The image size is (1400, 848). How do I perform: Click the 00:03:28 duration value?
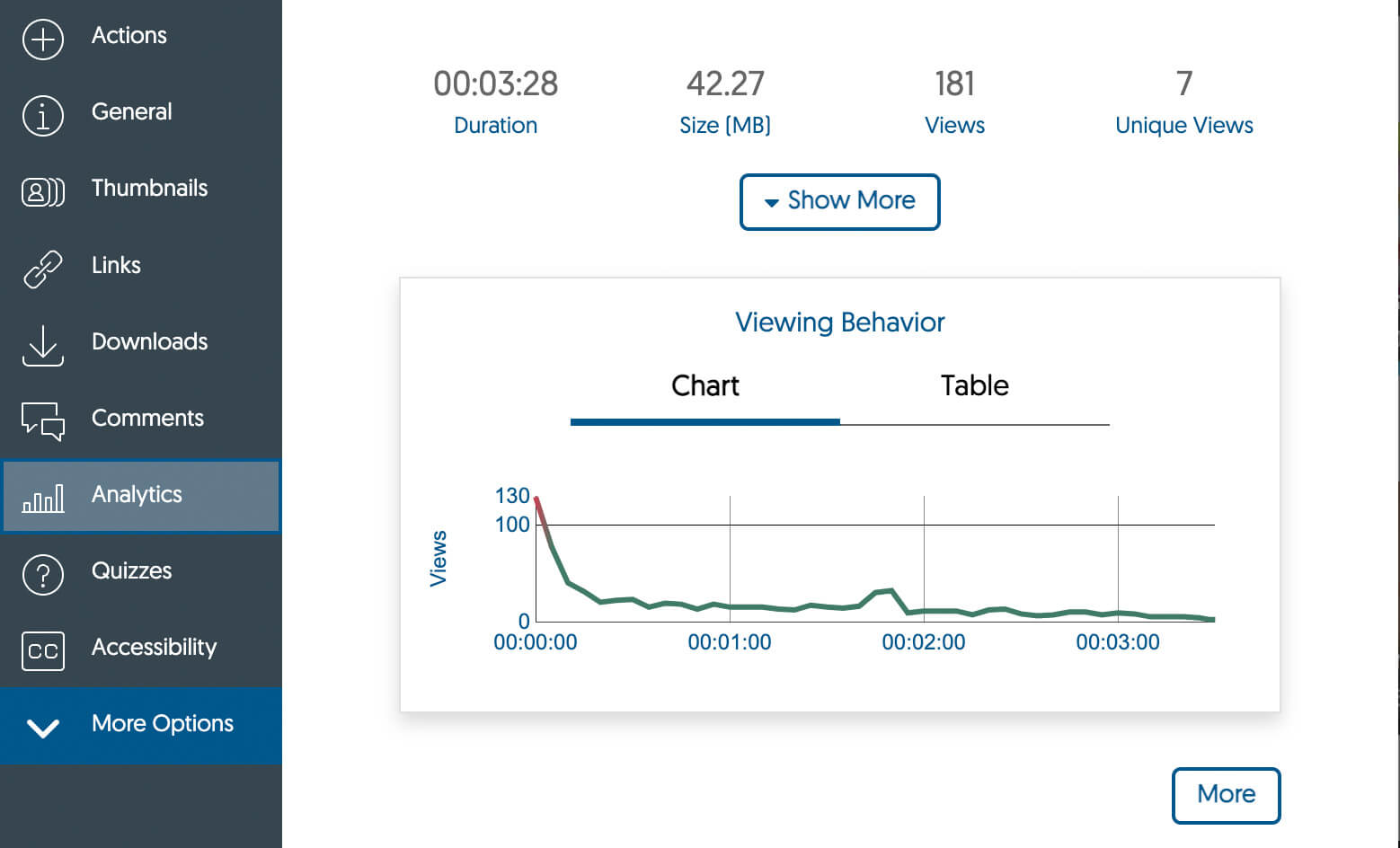pyautogui.click(x=496, y=84)
